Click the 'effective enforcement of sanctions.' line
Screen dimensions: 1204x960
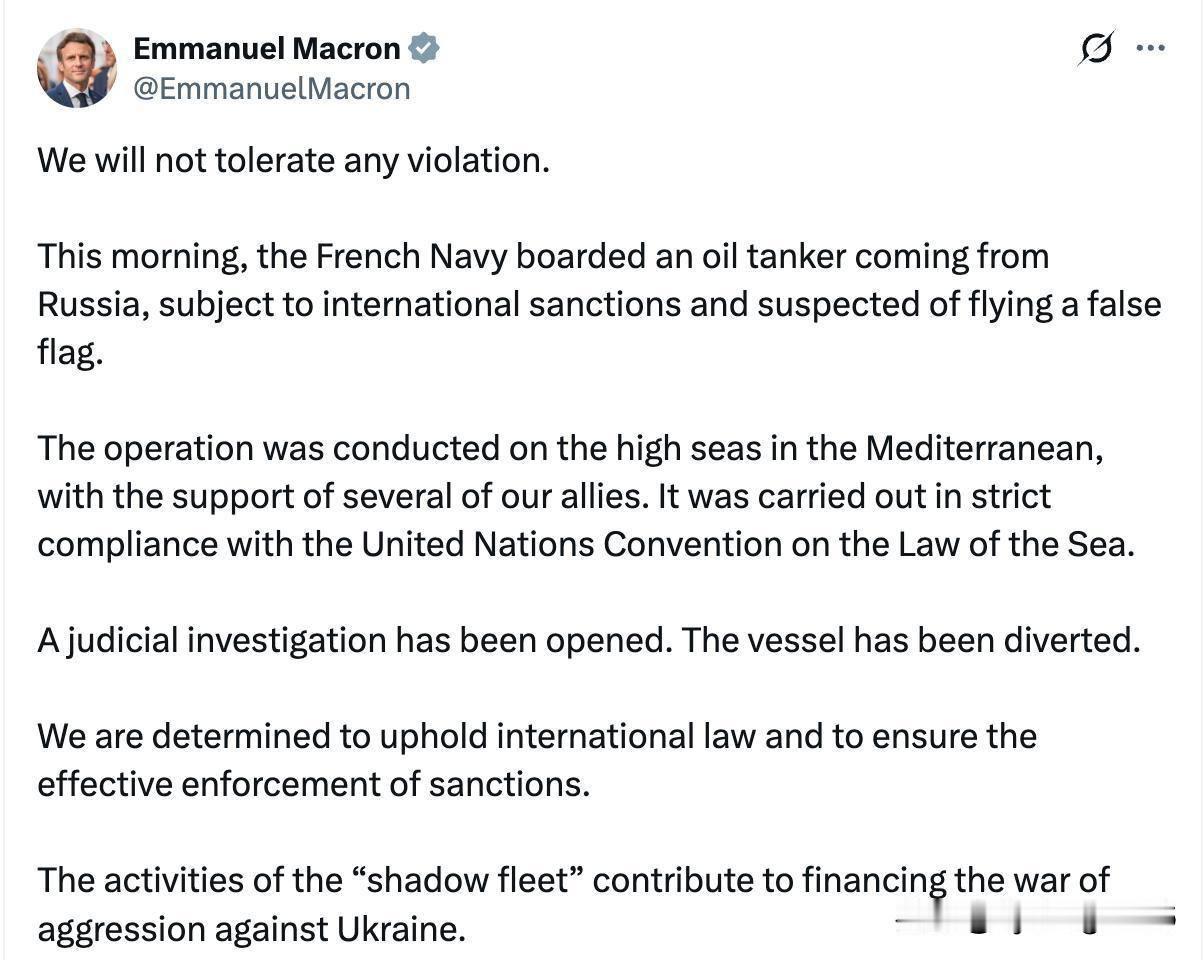click(x=313, y=783)
